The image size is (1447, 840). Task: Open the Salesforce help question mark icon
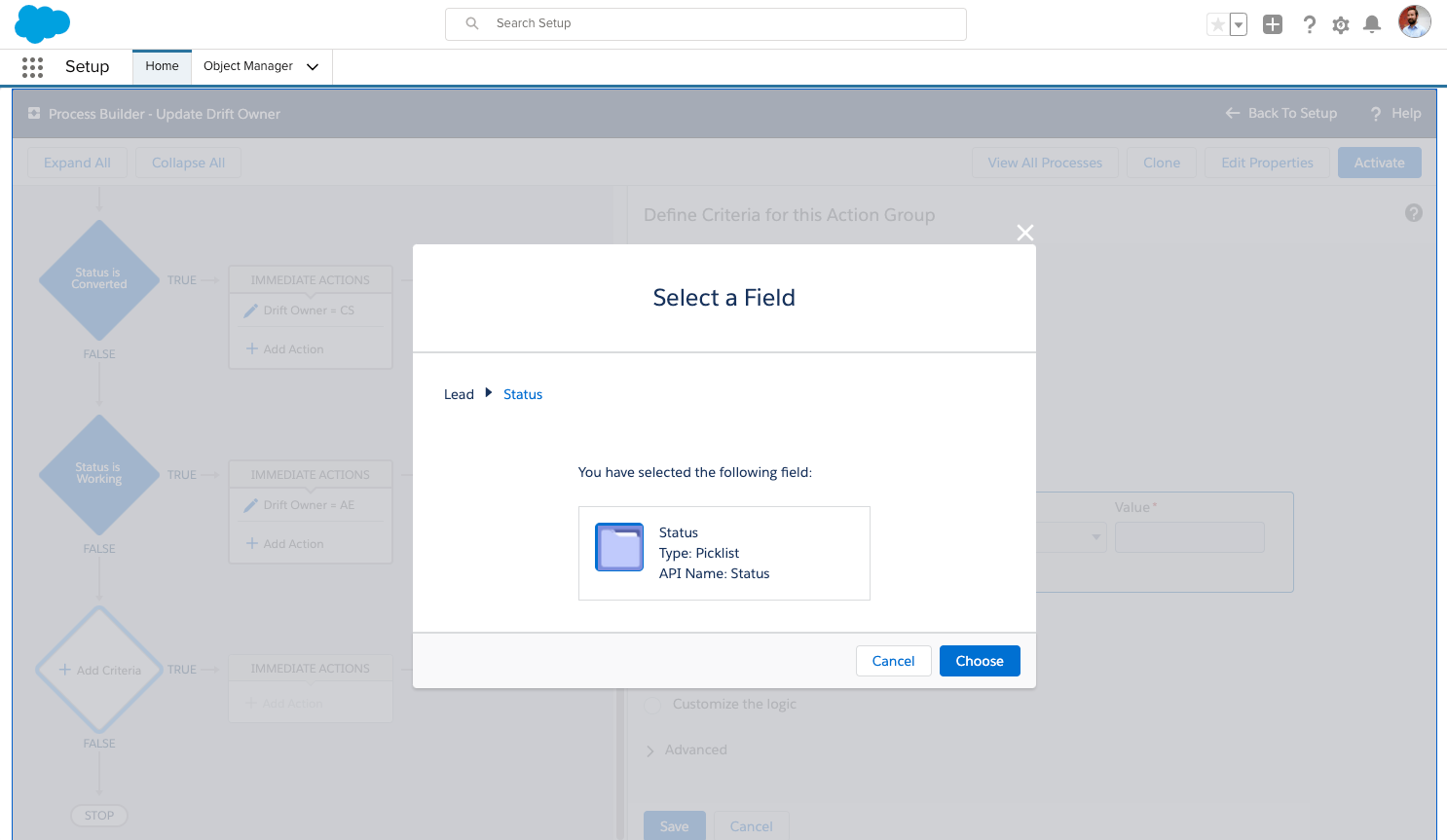tap(1310, 24)
